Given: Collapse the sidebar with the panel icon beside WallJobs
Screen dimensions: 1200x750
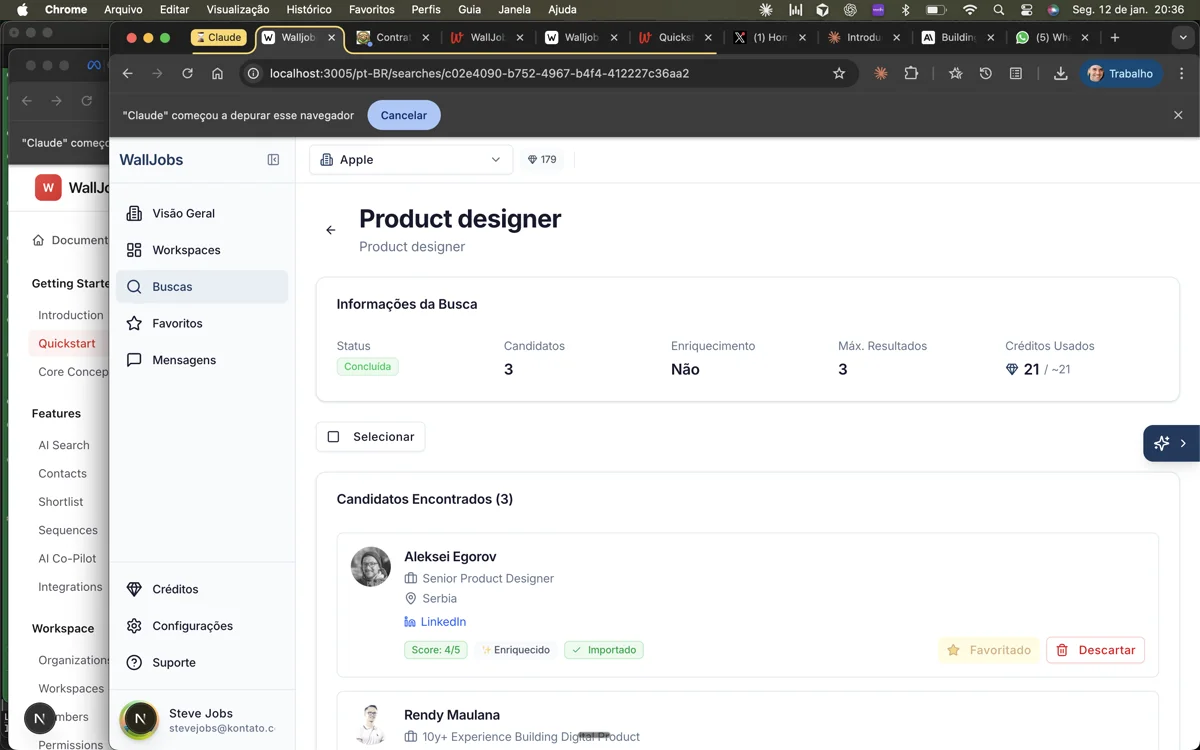Looking at the screenshot, I should 272,159.
